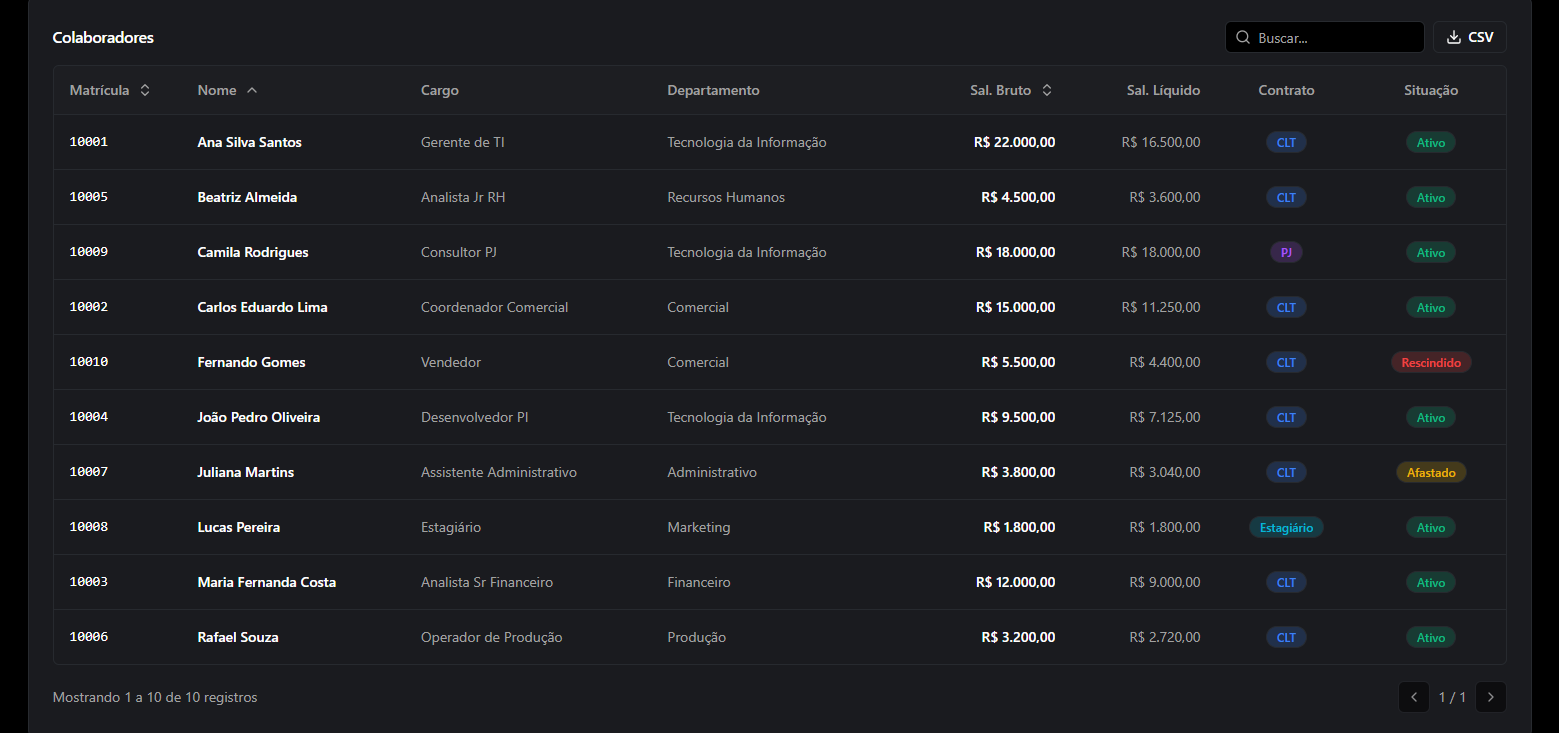Click Maria Fernanda Costa's gross salary
Screen dimensions: 1559x733
(1015, 582)
